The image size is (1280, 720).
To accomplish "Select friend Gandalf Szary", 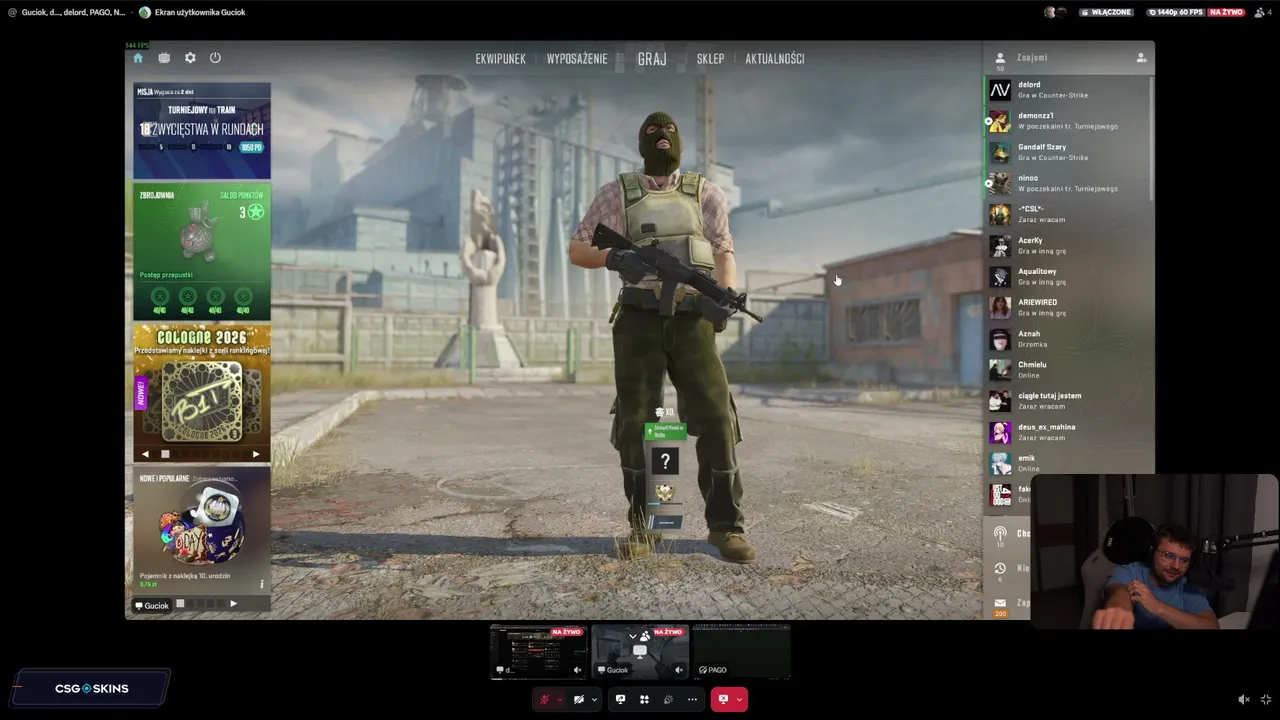I will pyautogui.click(x=1068, y=152).
